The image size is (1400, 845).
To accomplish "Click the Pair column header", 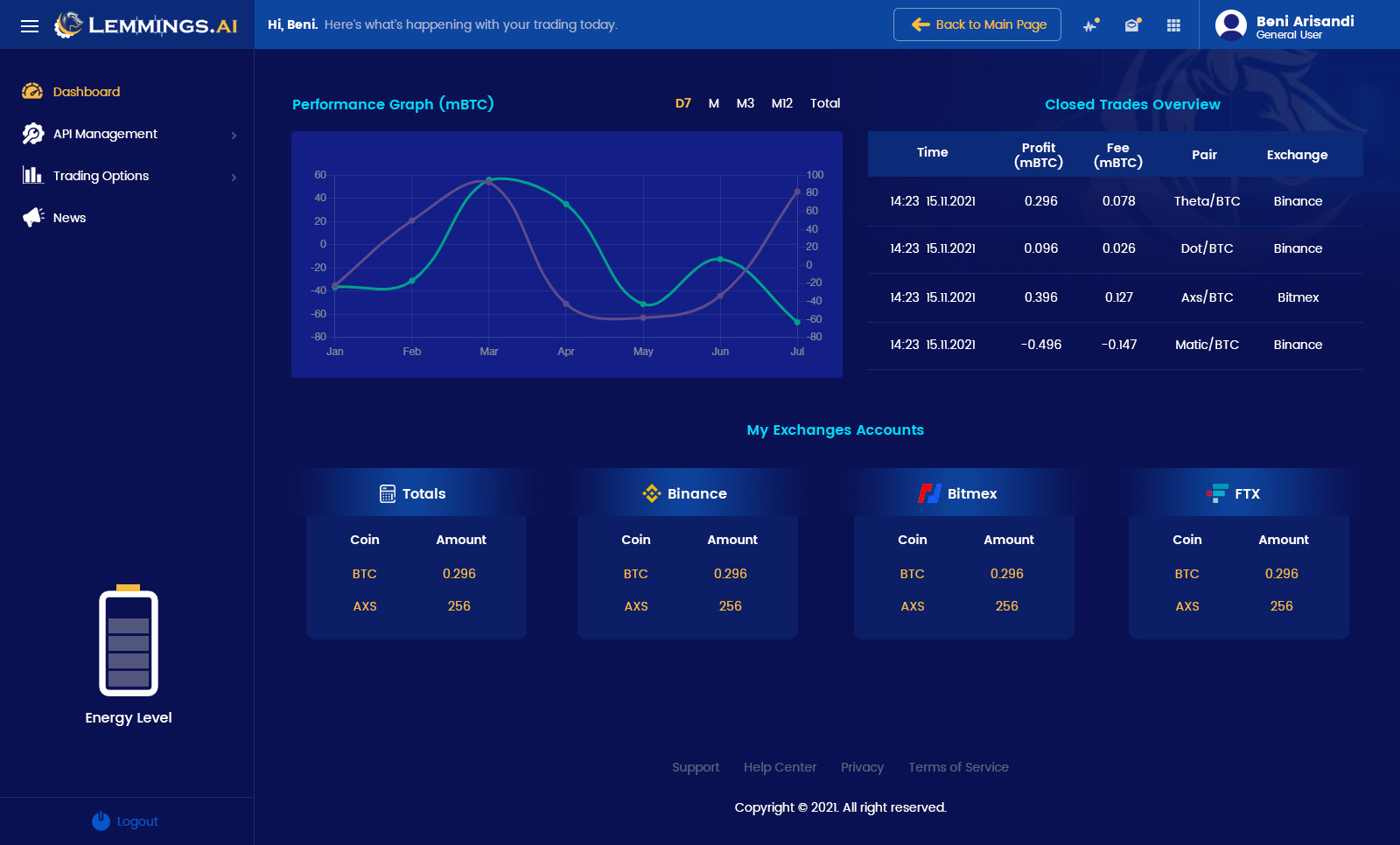I will point(1205,155).
